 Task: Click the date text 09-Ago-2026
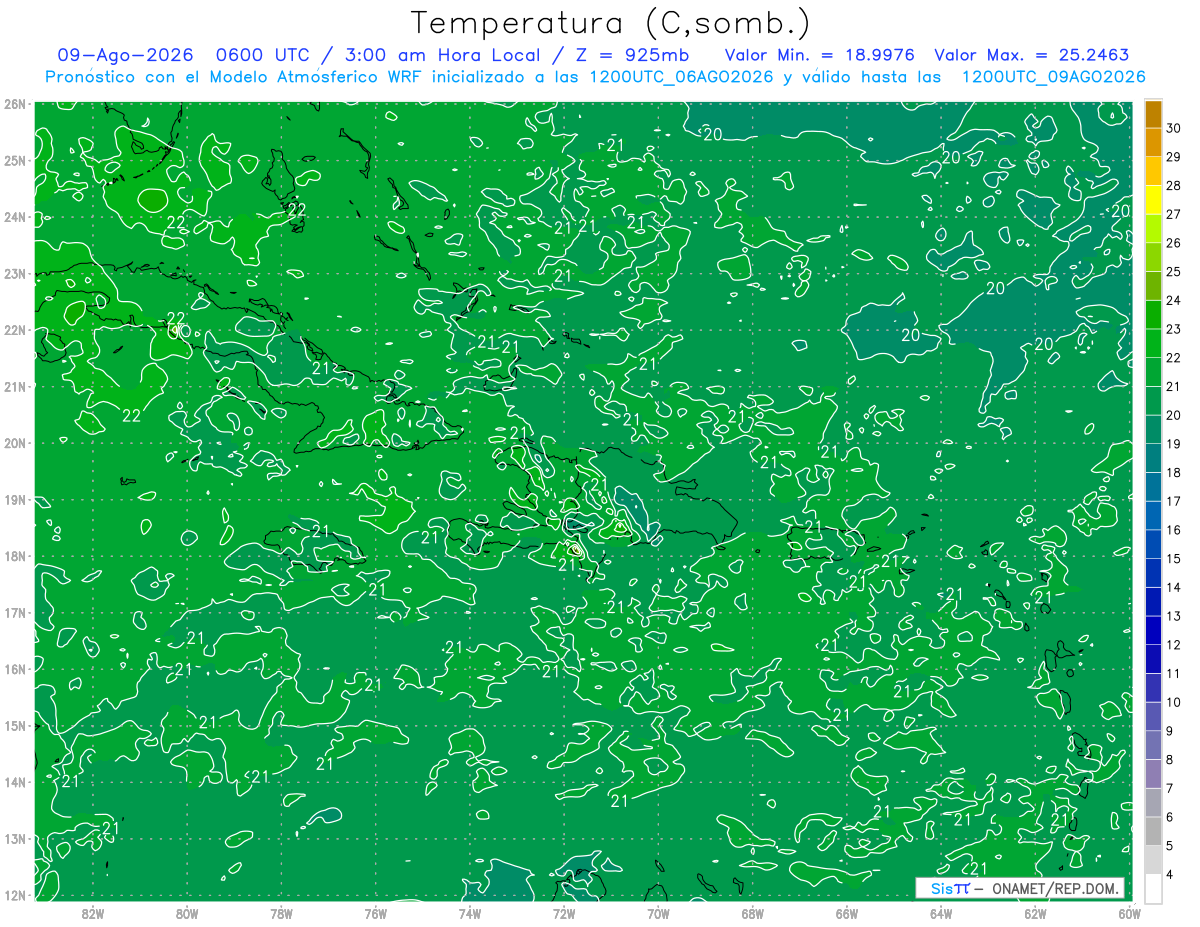(126, 55)
